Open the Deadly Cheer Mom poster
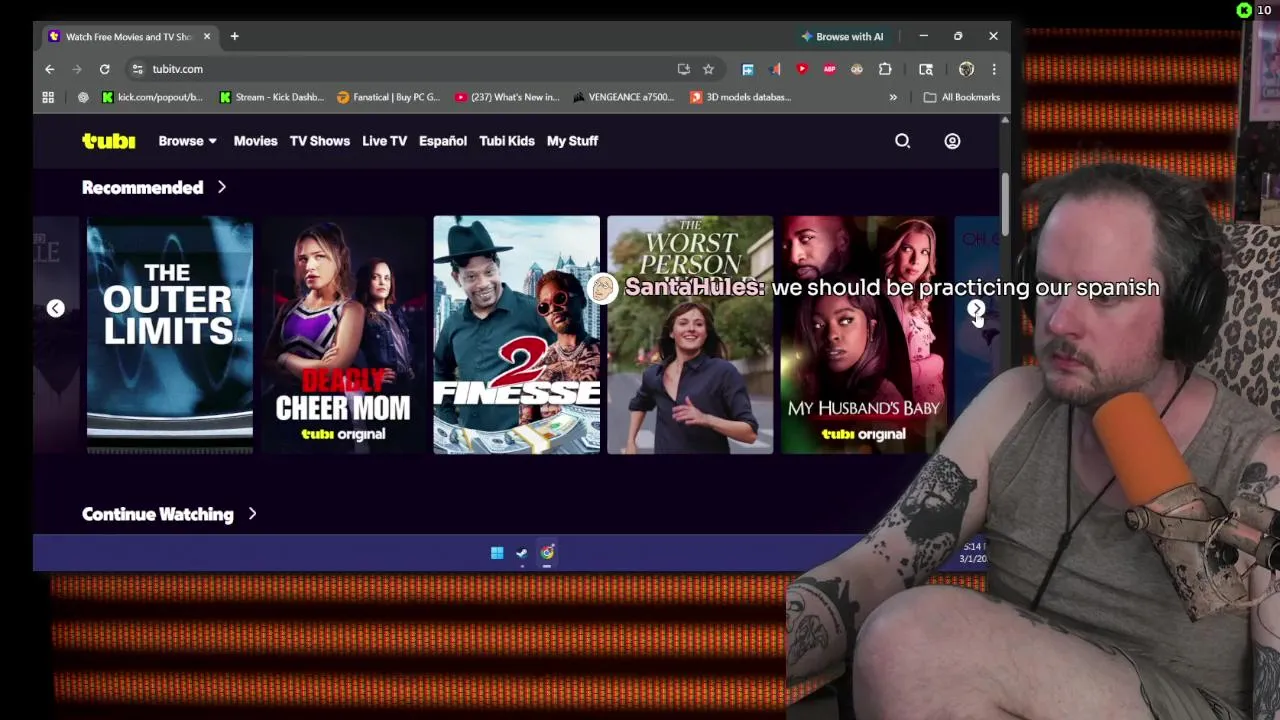 click(343, 335)
